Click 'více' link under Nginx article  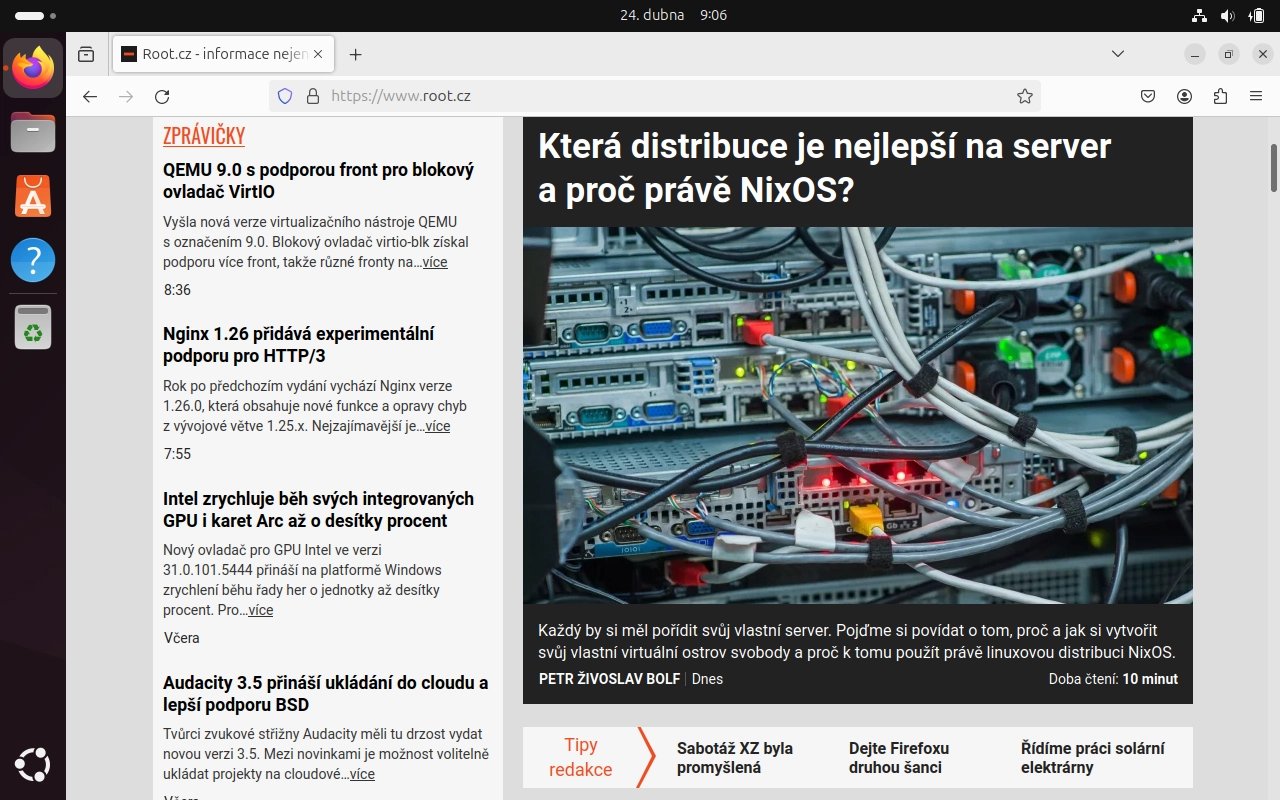click(x=437, y=426)
